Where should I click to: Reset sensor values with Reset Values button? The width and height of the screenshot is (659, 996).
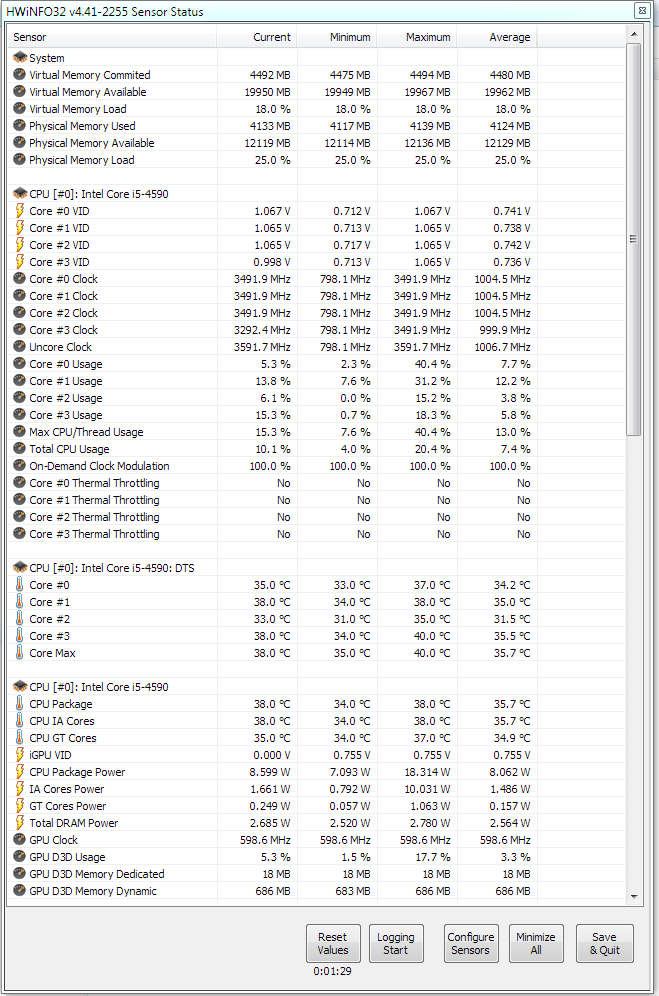(333, 943)
